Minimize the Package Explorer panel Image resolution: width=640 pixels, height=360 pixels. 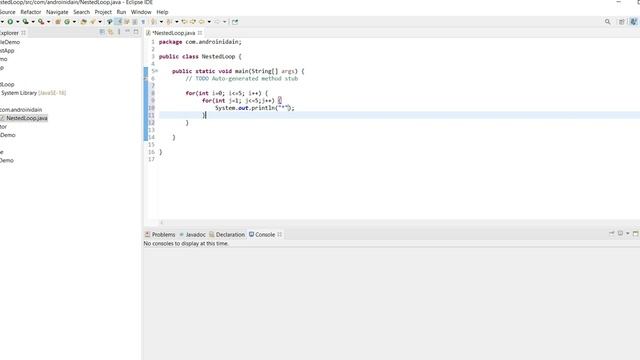click(127, 32)
